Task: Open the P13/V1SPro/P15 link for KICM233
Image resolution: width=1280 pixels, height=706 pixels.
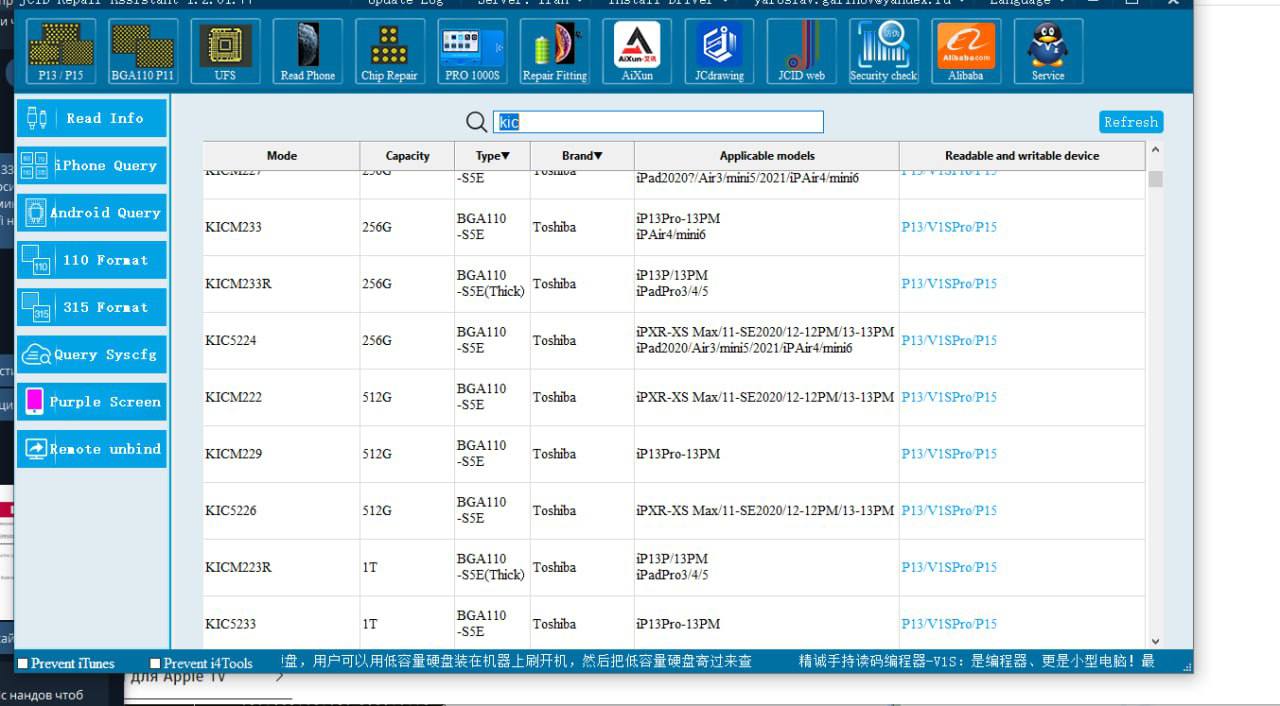Action: tap(949, 227)
